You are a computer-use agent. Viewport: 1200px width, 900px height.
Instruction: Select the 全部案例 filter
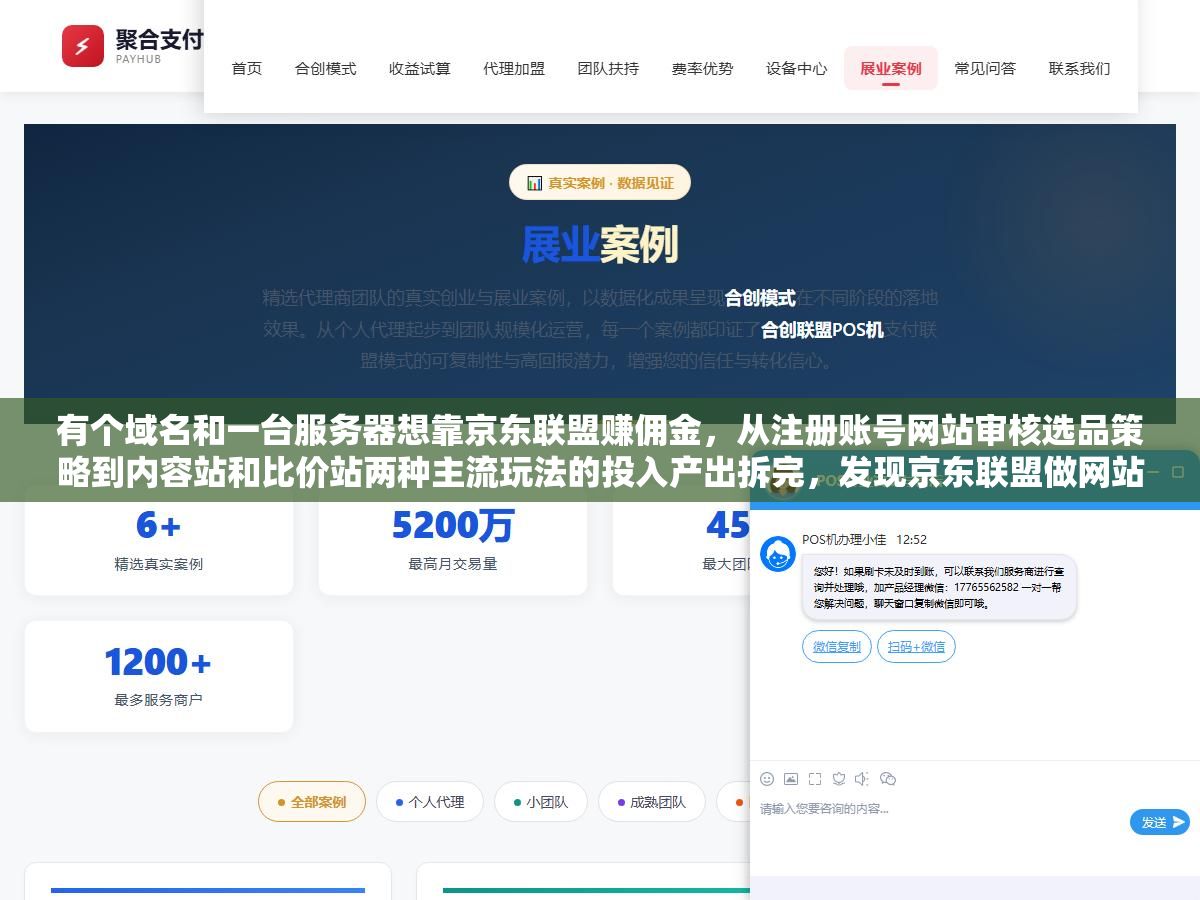tap(312, 802)
